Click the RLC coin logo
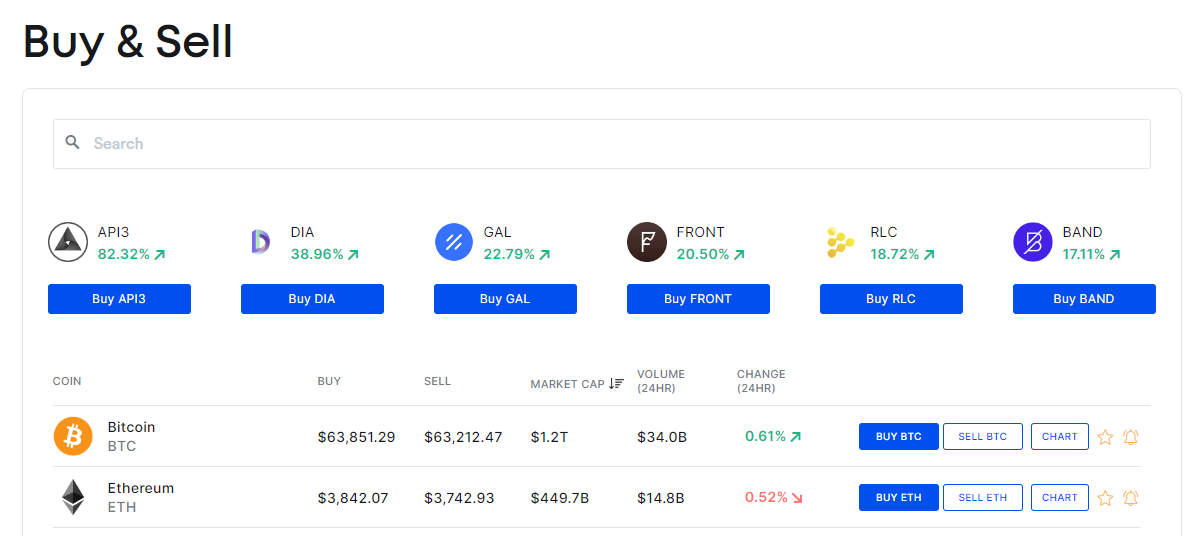 click(x=840, y=242)
